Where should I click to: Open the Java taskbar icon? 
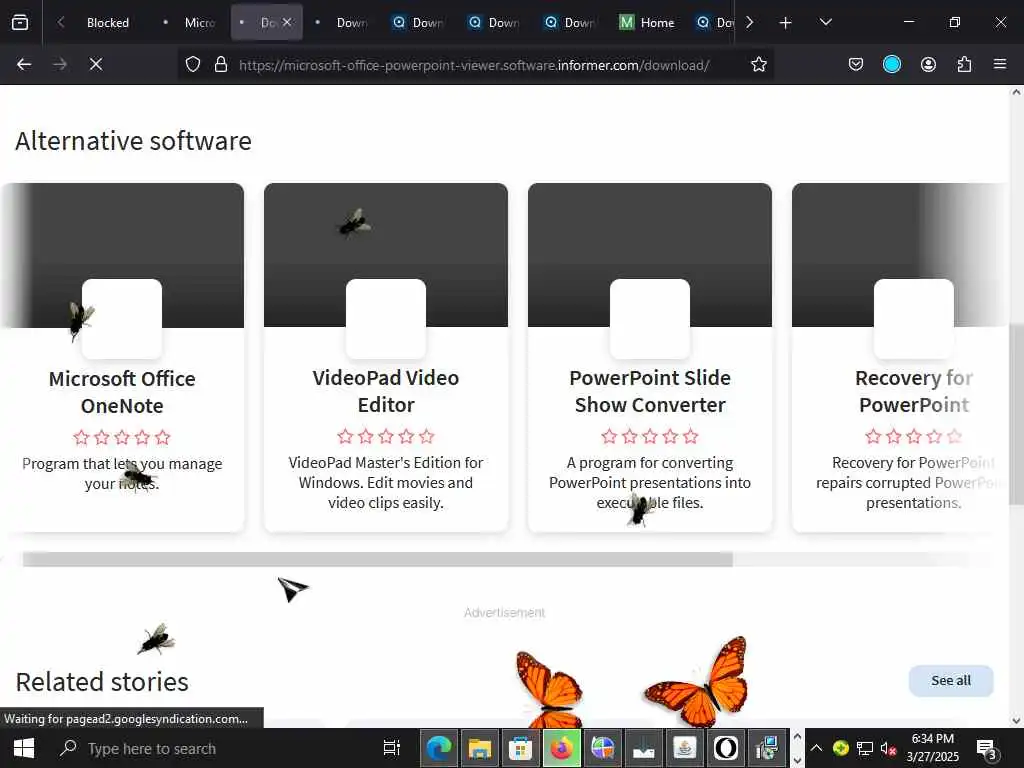[684, 748]
